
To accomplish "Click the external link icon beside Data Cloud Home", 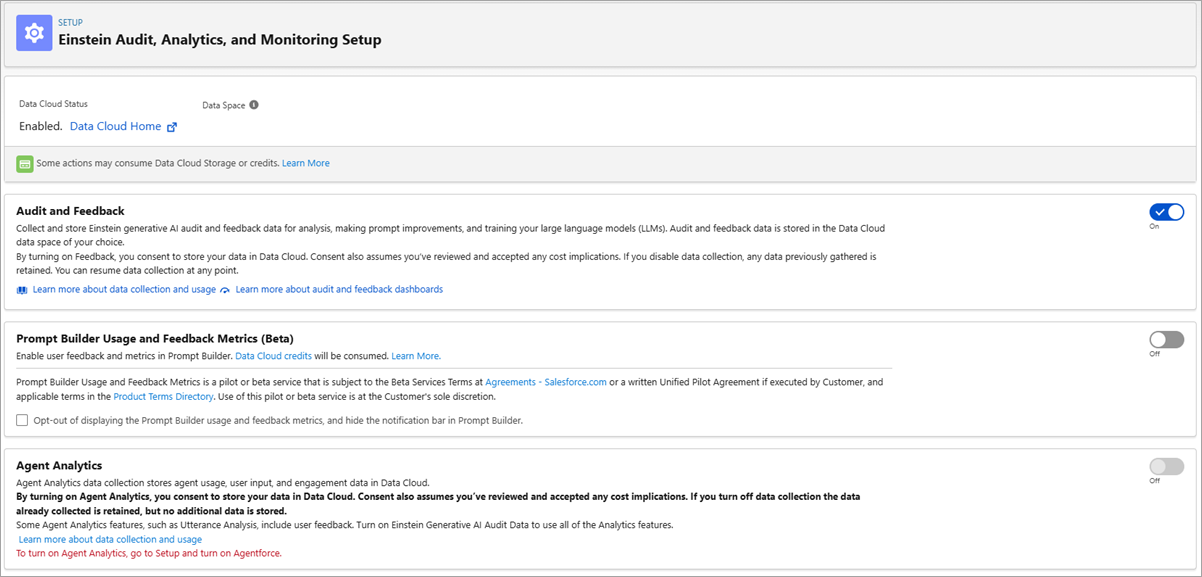I will pyautogui.click(x=170, y=125).
